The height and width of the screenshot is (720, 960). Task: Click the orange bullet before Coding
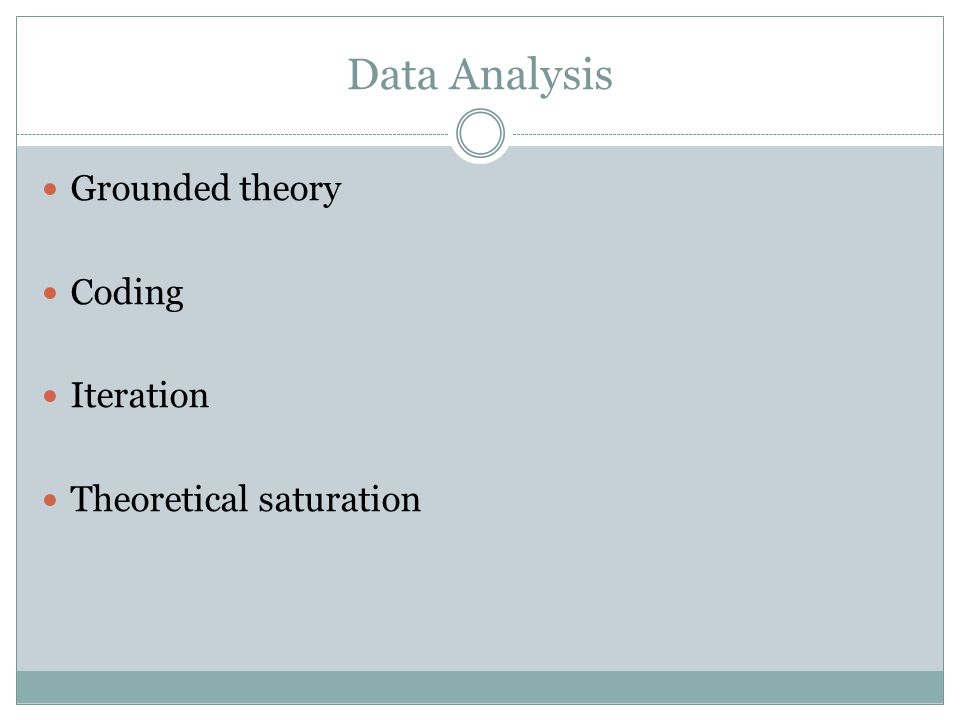tap(50, 293)
